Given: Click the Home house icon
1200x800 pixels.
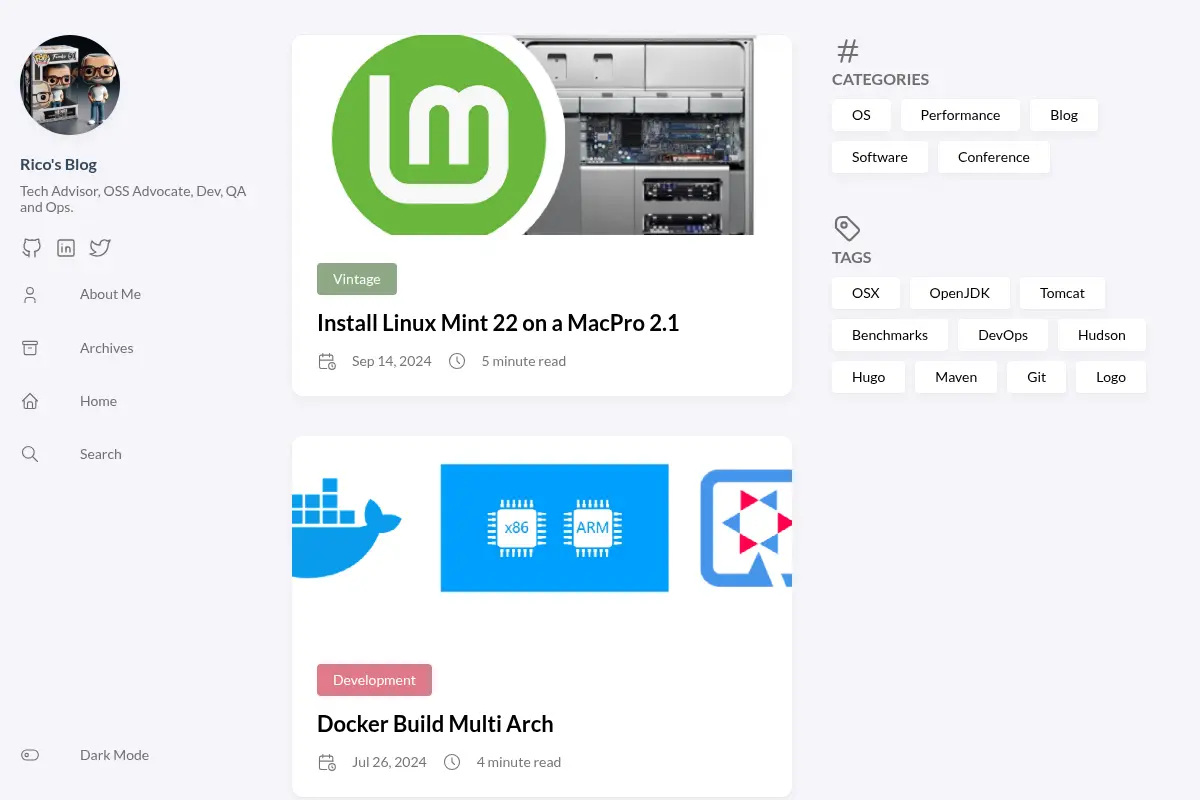Looking at the screenshot, I should click(x=30, y=401).
